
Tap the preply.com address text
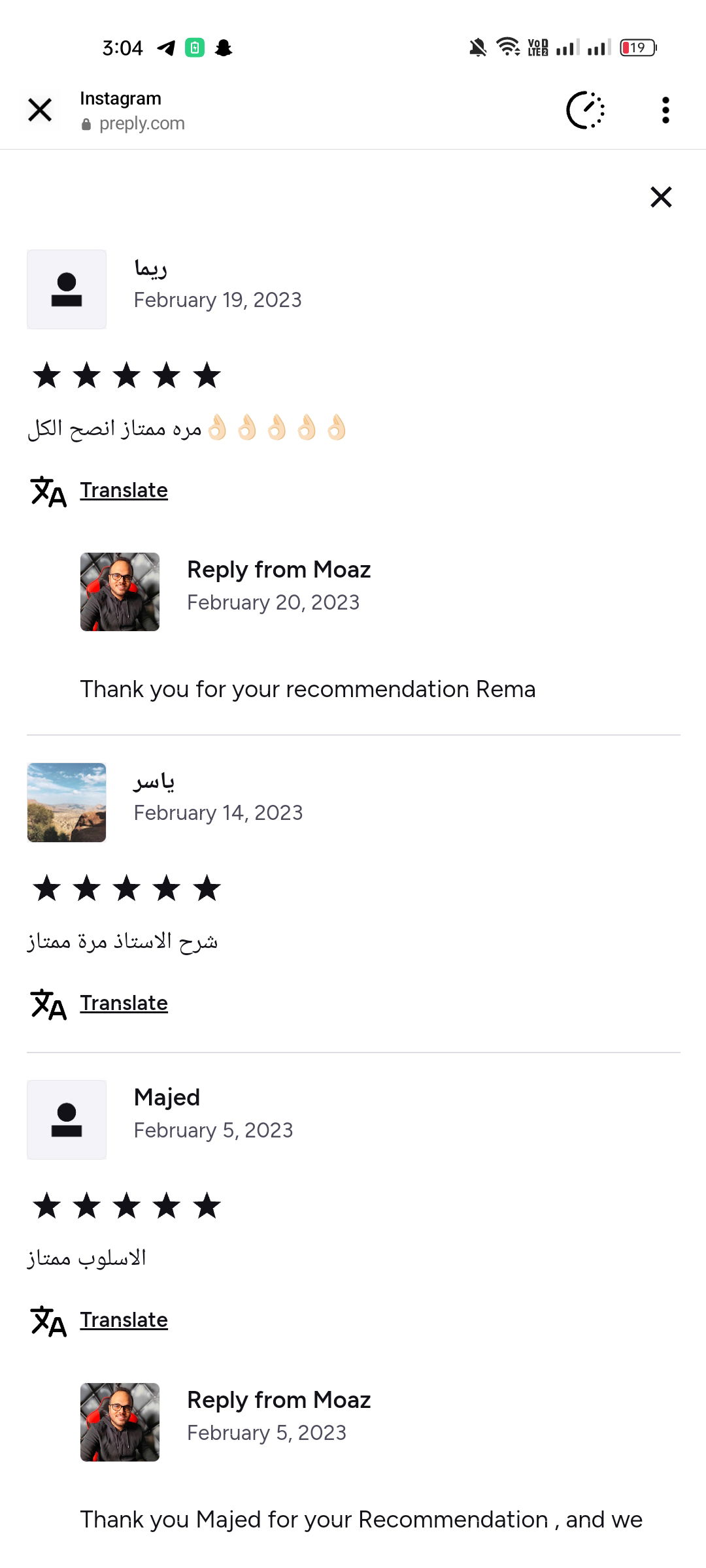pyautogui.click(x=142, y=123)
